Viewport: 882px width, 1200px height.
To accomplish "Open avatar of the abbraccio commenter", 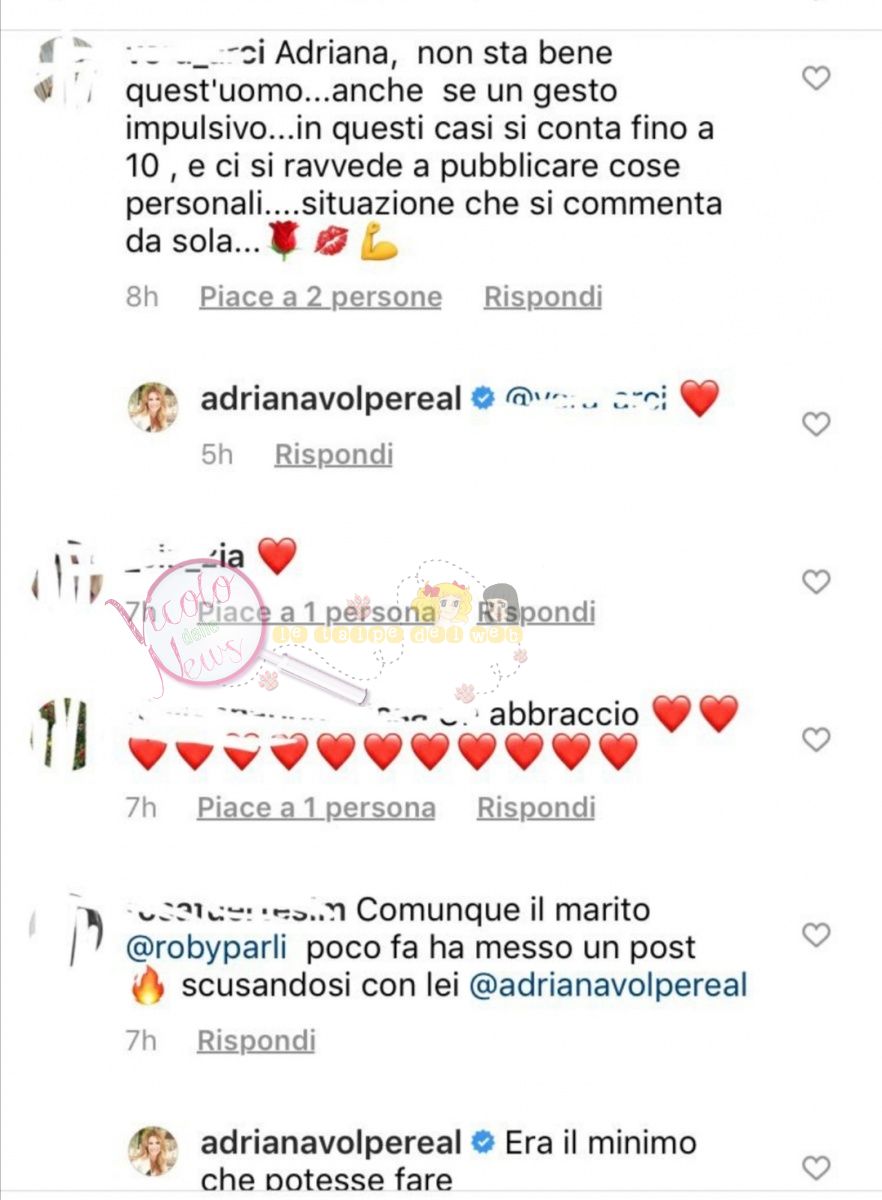I will click(62, 734).
